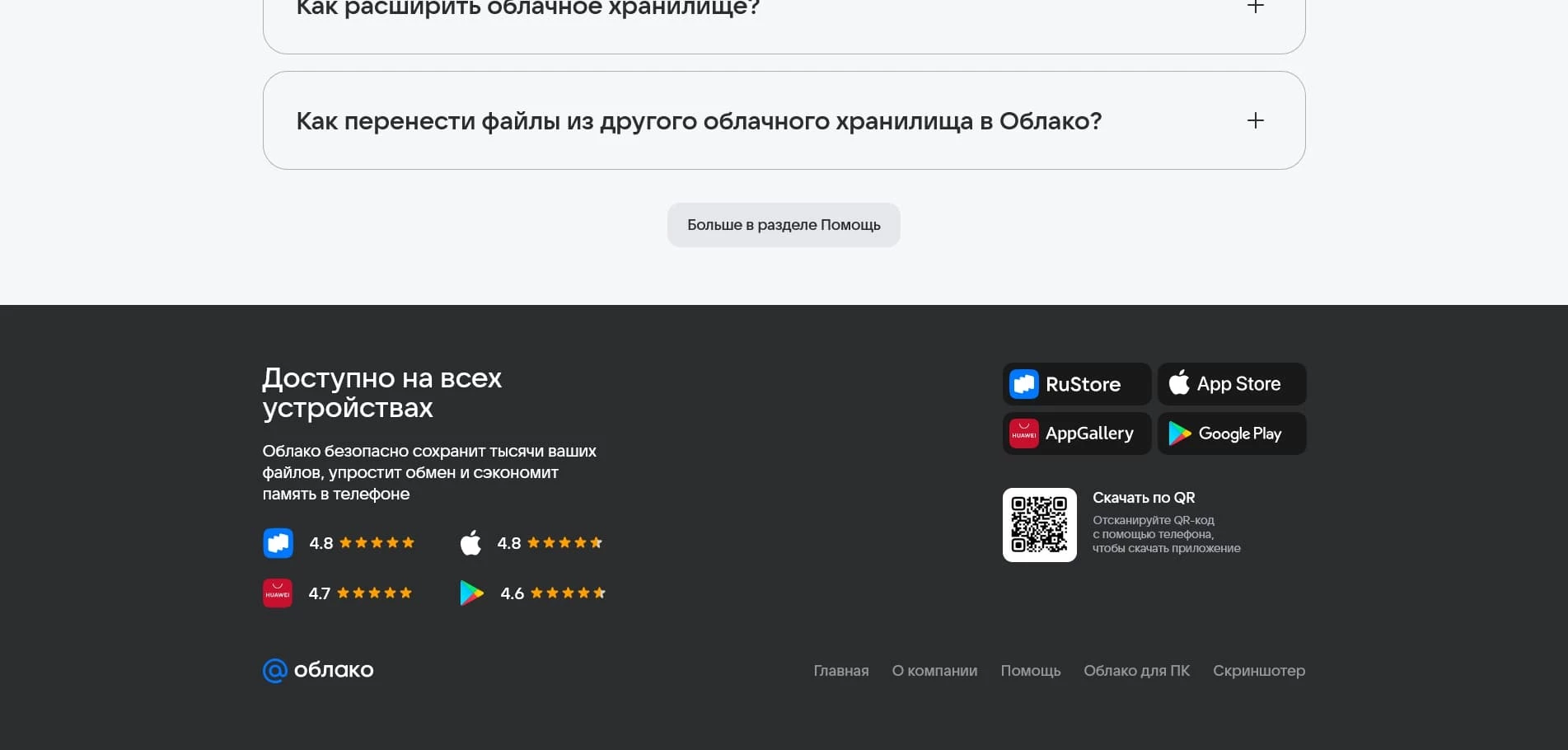Viewport: 1568px width, 750px height.
Task: Click the Google Play rating icon
Action: coord(471,593)
